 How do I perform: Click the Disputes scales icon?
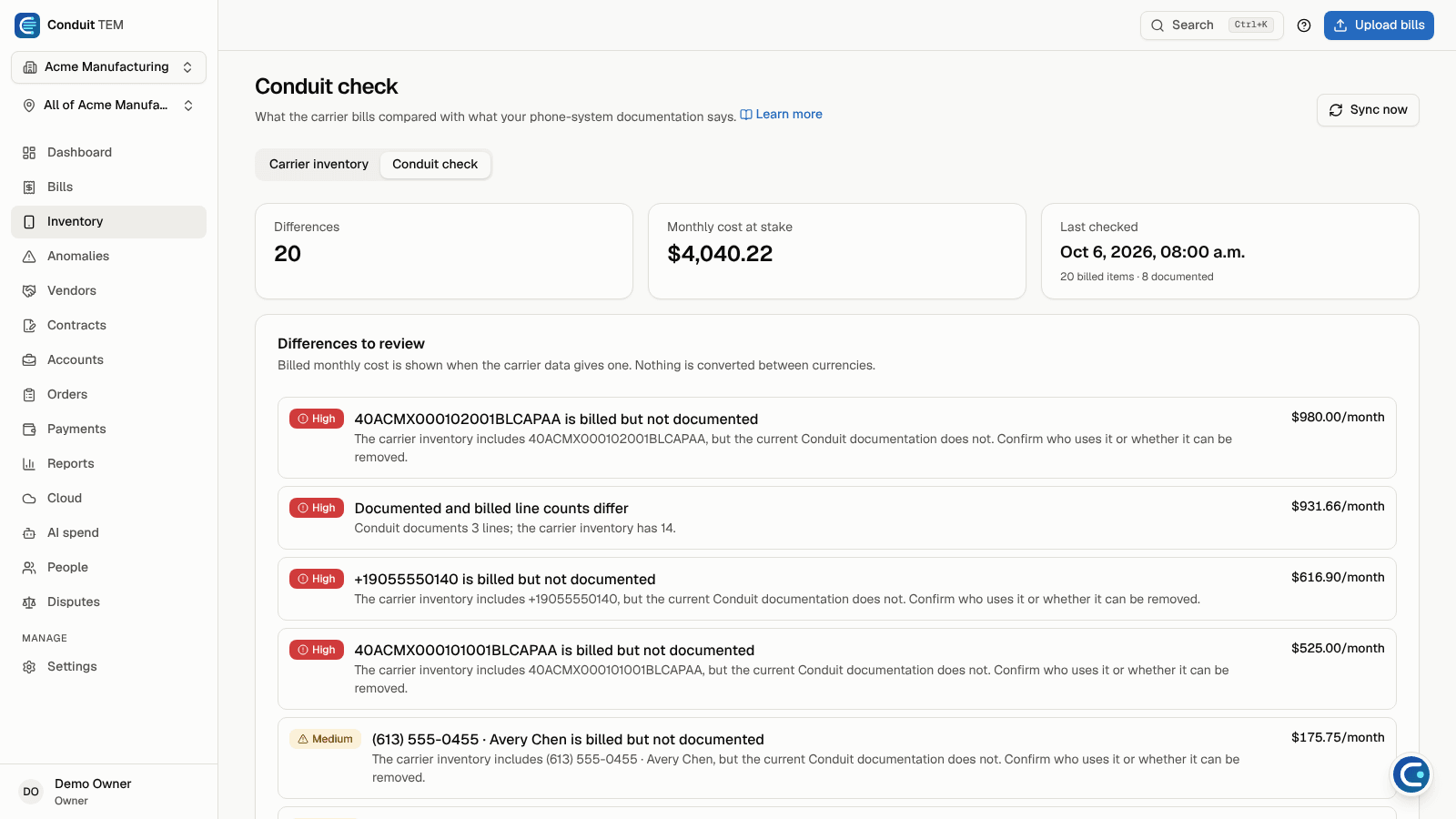[29, 602]
